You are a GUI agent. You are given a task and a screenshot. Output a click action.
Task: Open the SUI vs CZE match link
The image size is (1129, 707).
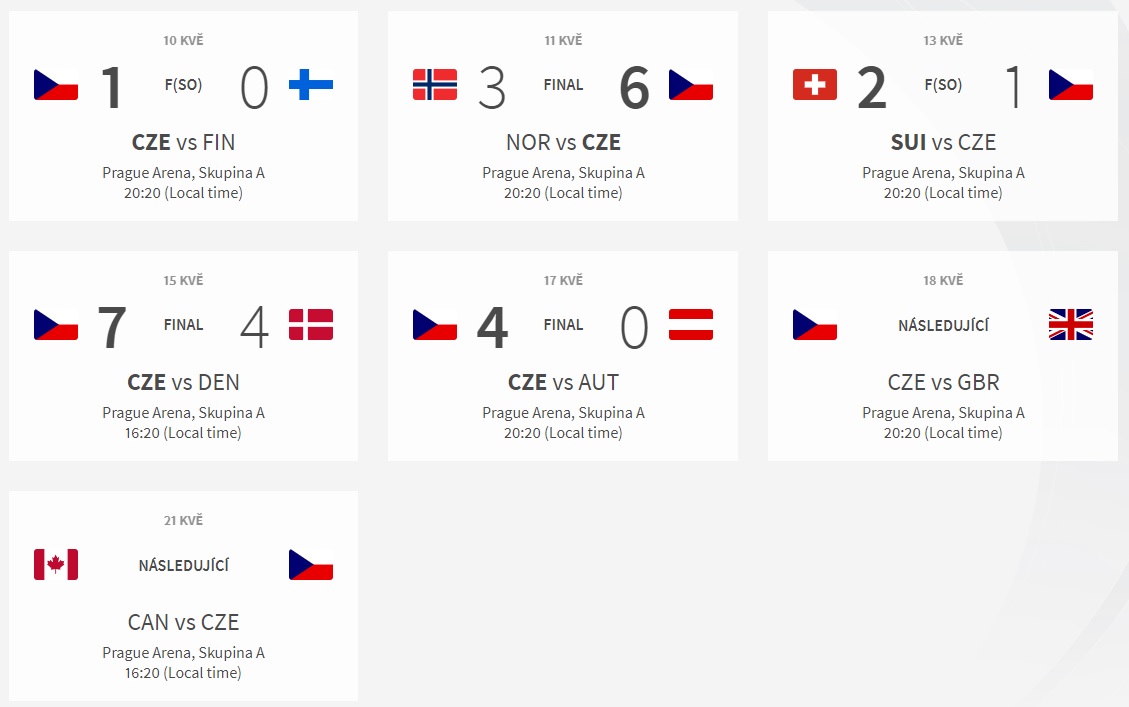(x=943, y=143)
